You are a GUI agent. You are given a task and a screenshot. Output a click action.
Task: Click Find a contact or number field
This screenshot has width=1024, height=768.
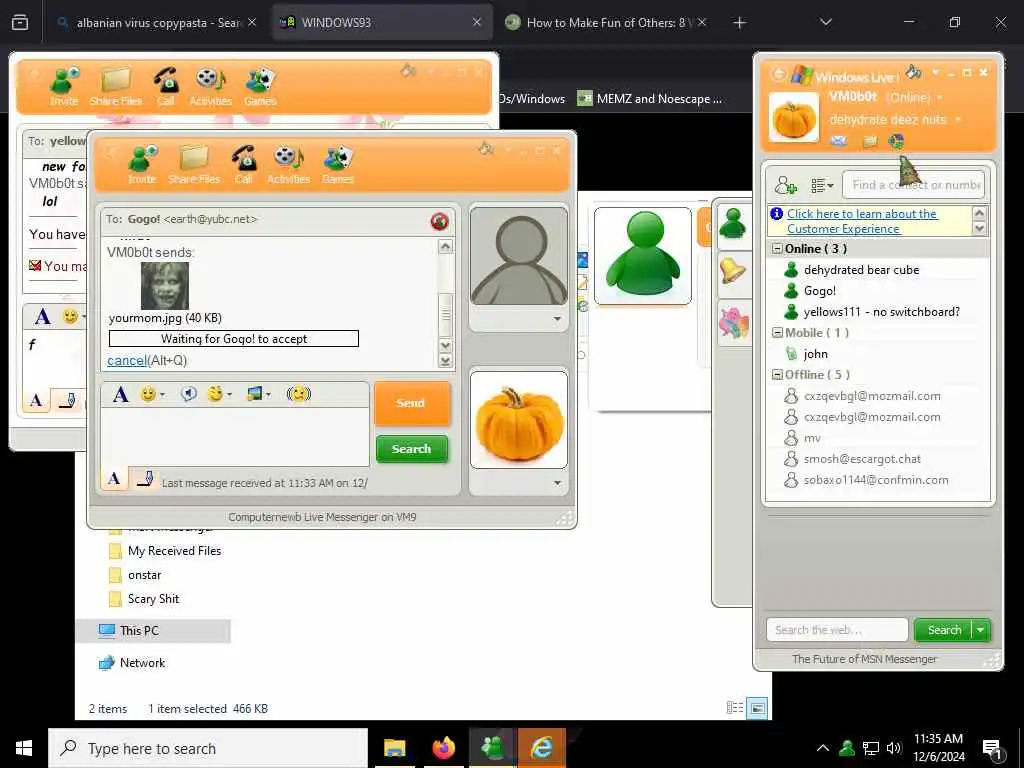pos(914,185)
